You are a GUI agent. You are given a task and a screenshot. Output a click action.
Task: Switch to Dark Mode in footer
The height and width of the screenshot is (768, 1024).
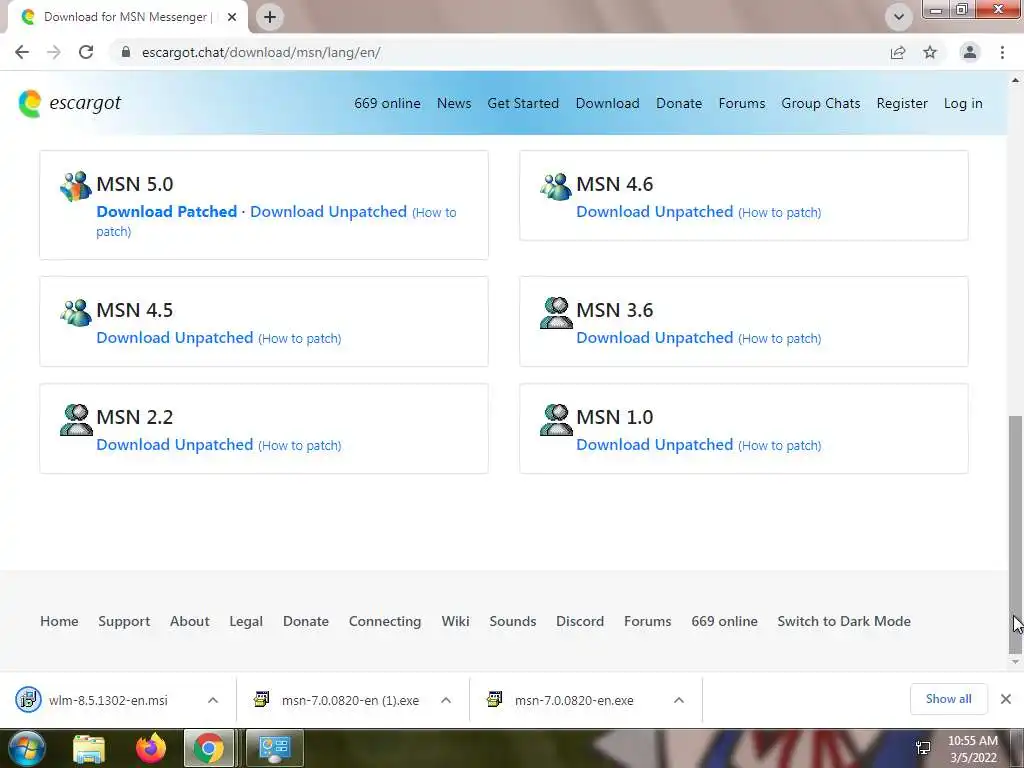click(844, 621)
